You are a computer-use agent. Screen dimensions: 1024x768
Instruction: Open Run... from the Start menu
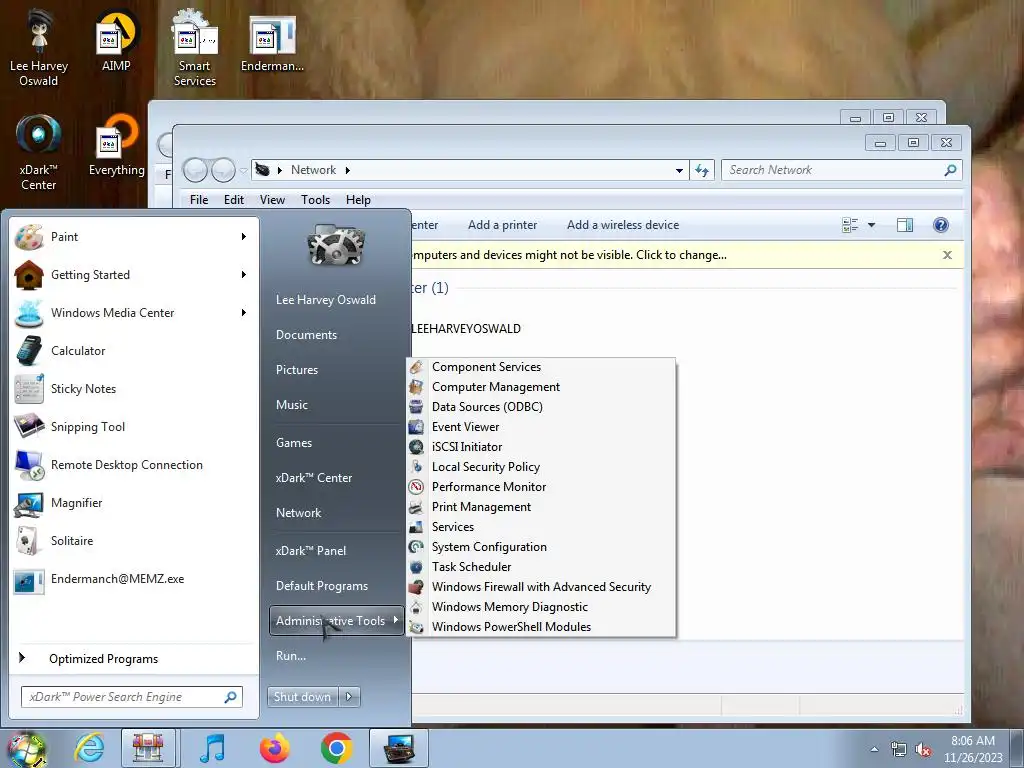pyautogui.click(x=291, y=656)
